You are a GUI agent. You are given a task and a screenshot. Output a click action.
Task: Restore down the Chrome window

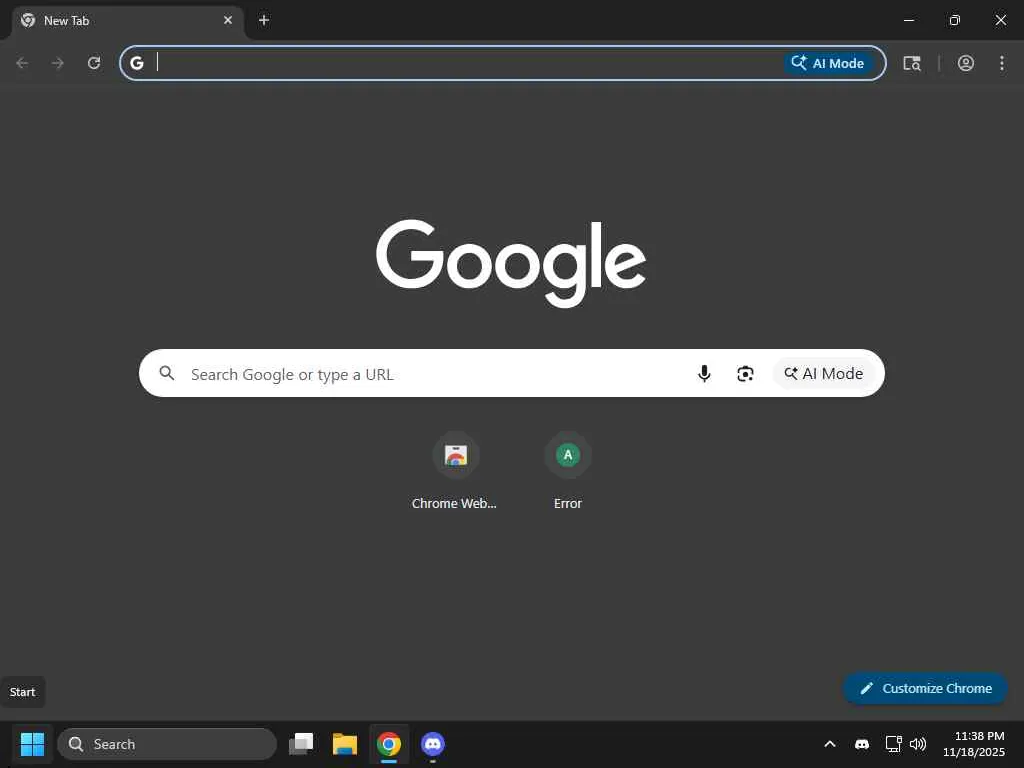pos(955,20)
